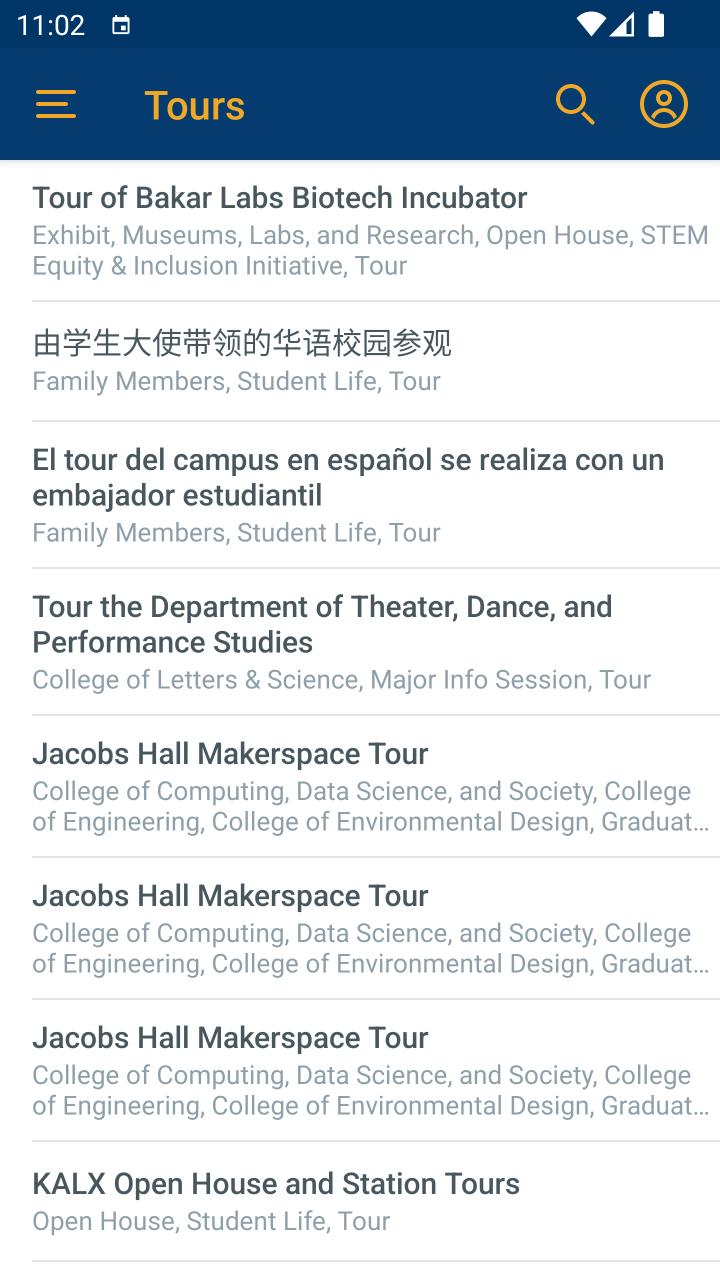
Task: Tap the 11:02 clock in status bar
Action: (x=50, y=25)
